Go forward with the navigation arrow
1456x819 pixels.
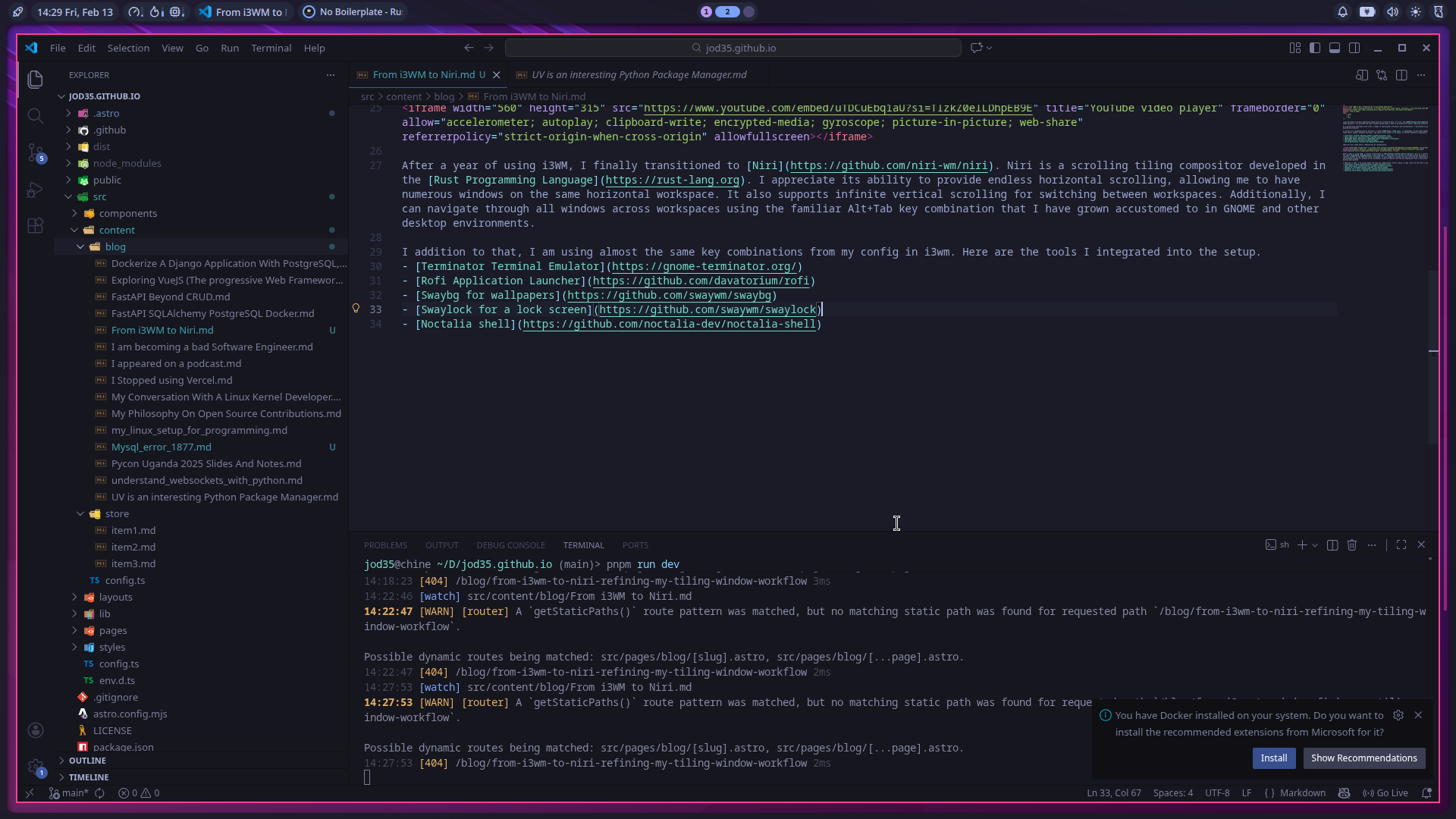point(488,48)
